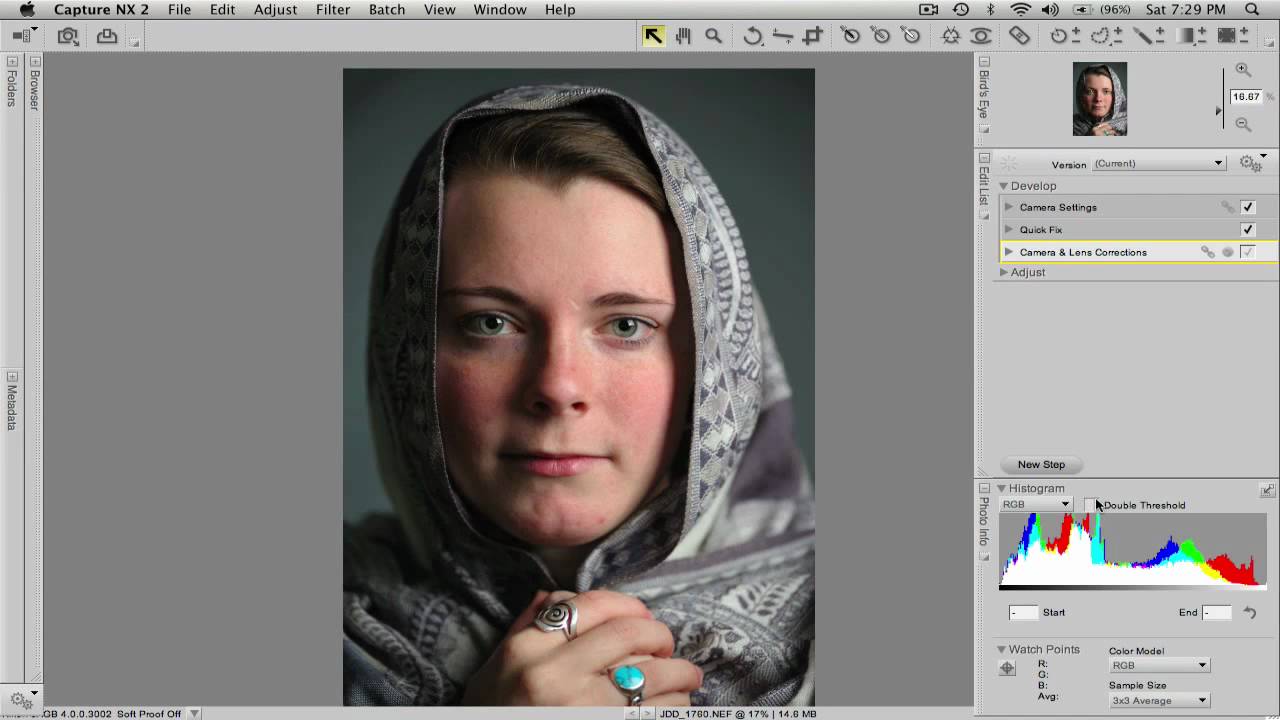The image size is (1280, 720).
Task: Reset histogram threshold with undo arrow
Action: (x=1250, y=612)
